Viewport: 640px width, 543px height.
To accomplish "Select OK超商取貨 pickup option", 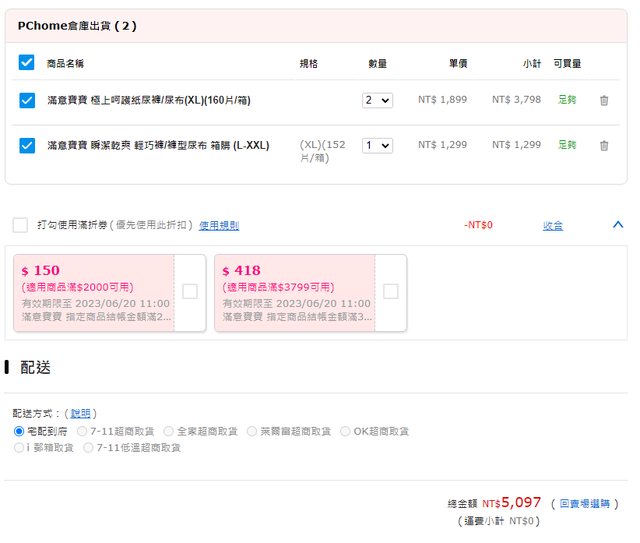I will (x=346, y=431).
